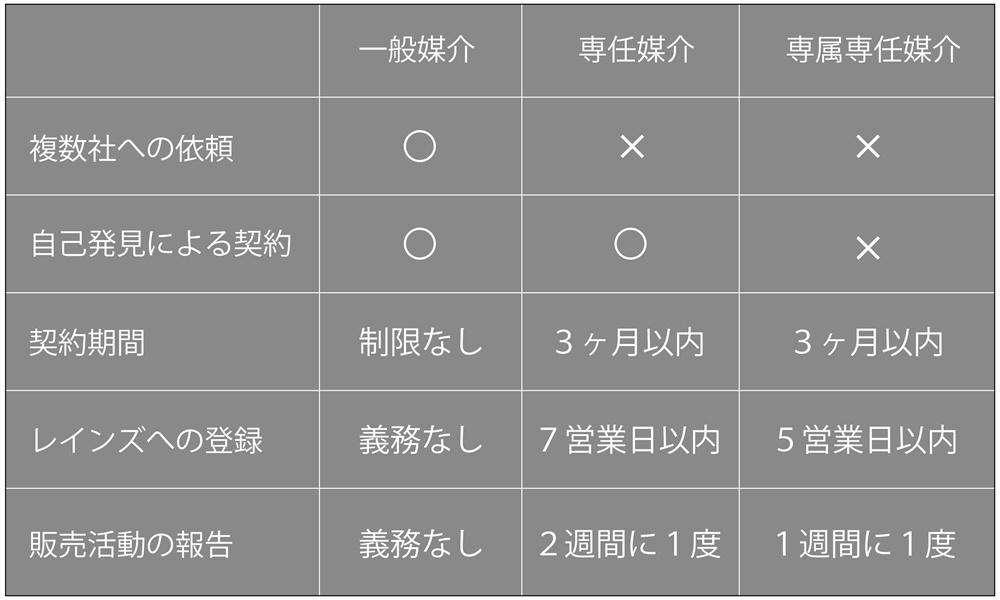This screenshot has height=600, width=1000.
Task: Click the 契約期間 row label
Action: click(88, 343)
